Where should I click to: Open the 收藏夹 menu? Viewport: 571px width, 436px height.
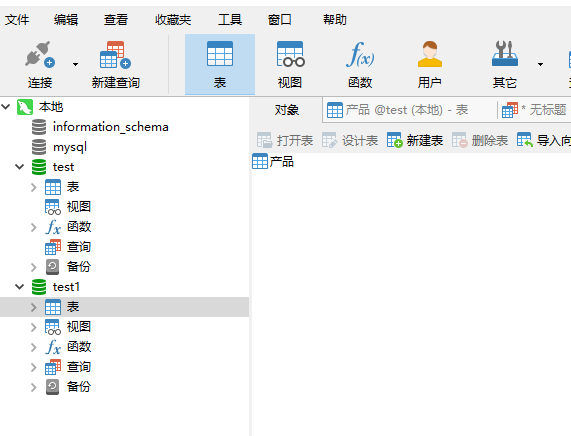pos(173,19)
